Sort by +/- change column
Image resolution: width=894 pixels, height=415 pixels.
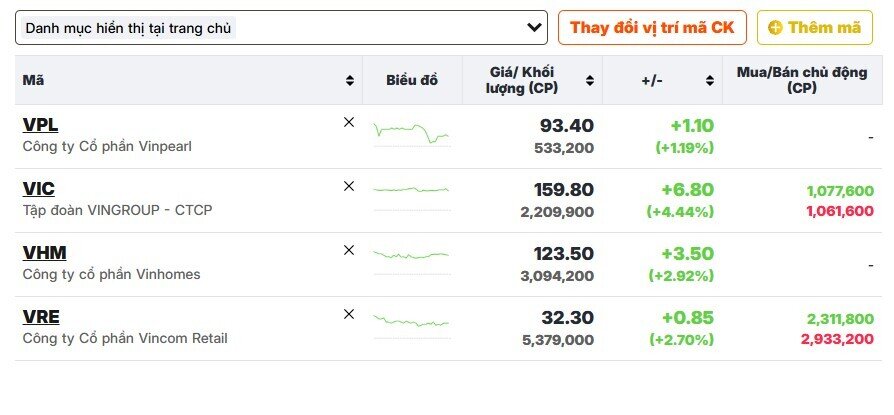point(709,80)
